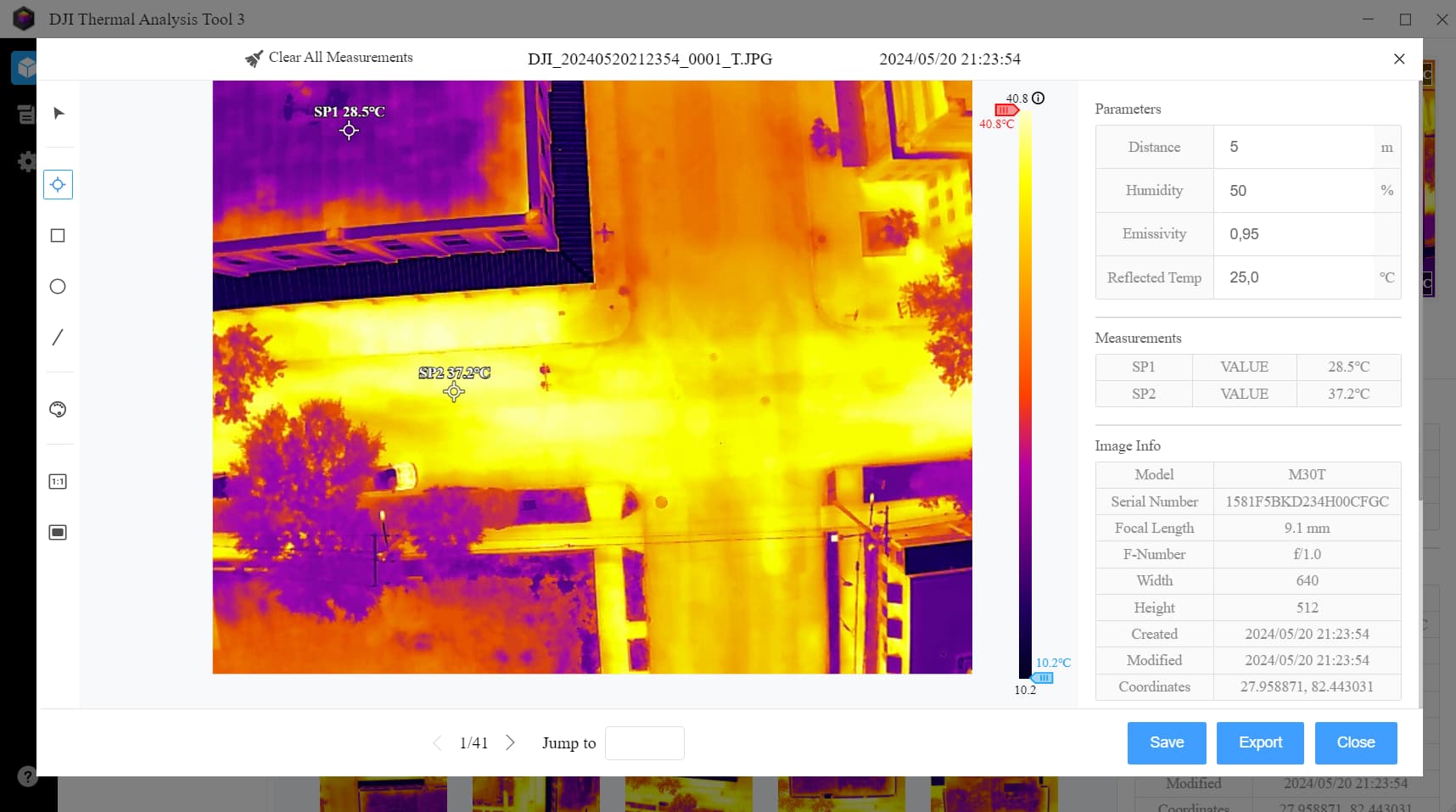
Task: Open Settings from the left sidebar
Action: coord(26,161)
